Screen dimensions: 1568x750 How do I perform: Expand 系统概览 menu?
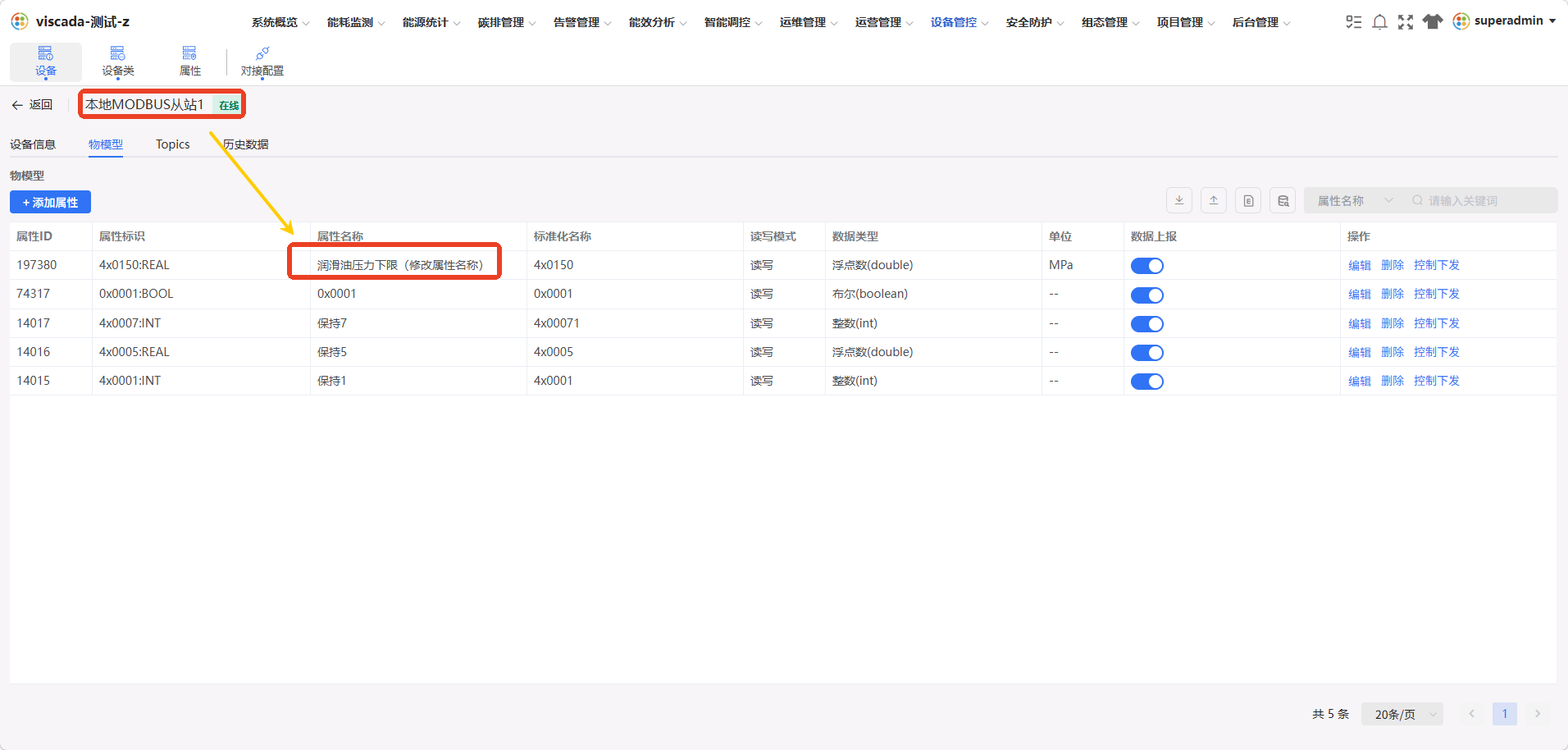(x=280, y=22)
